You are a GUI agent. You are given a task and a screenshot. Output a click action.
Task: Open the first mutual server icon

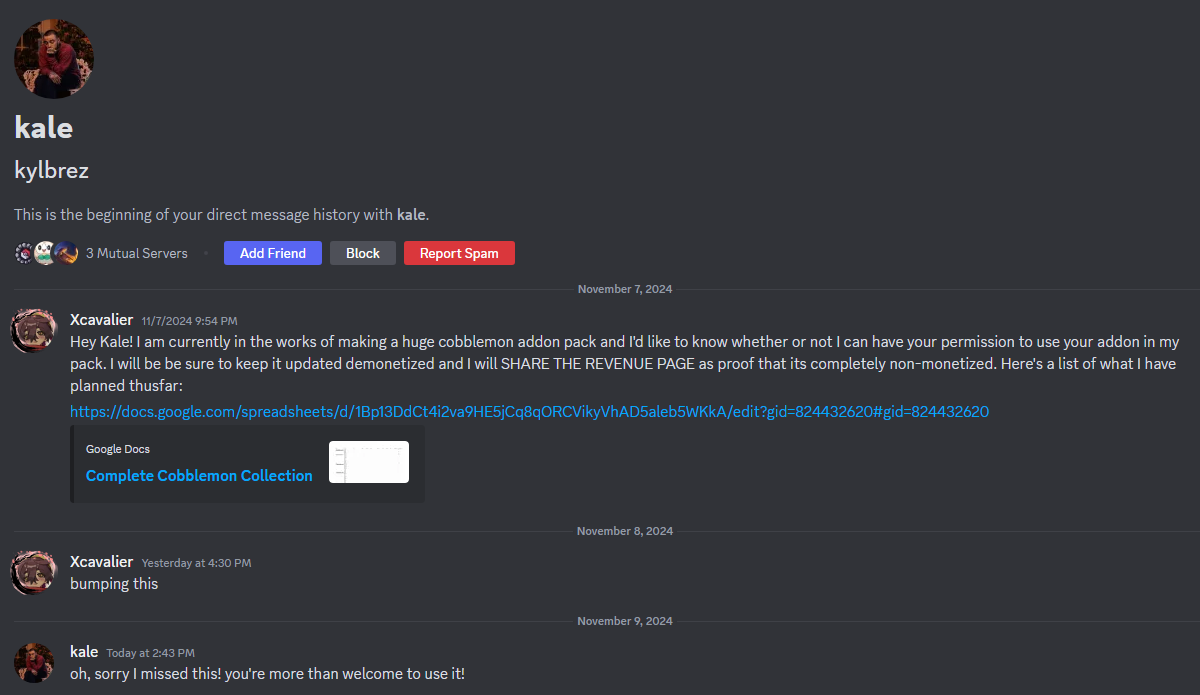(25, 253)
